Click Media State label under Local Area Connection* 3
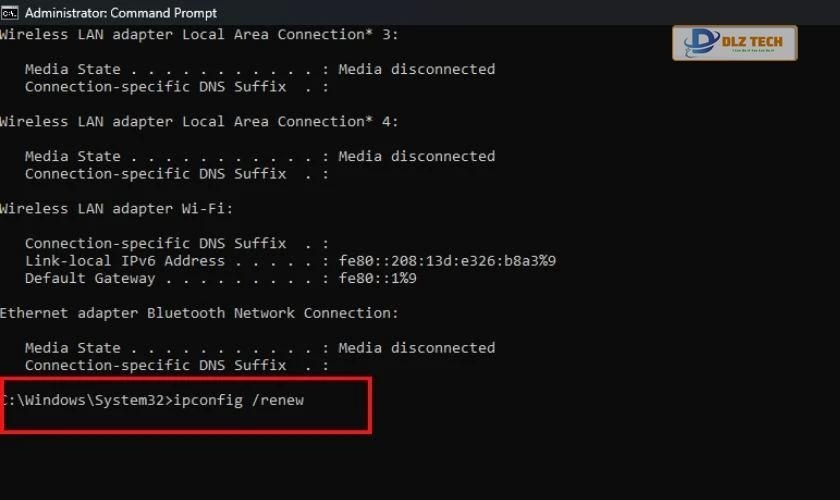The image size is (840, 500). (73, 70)
